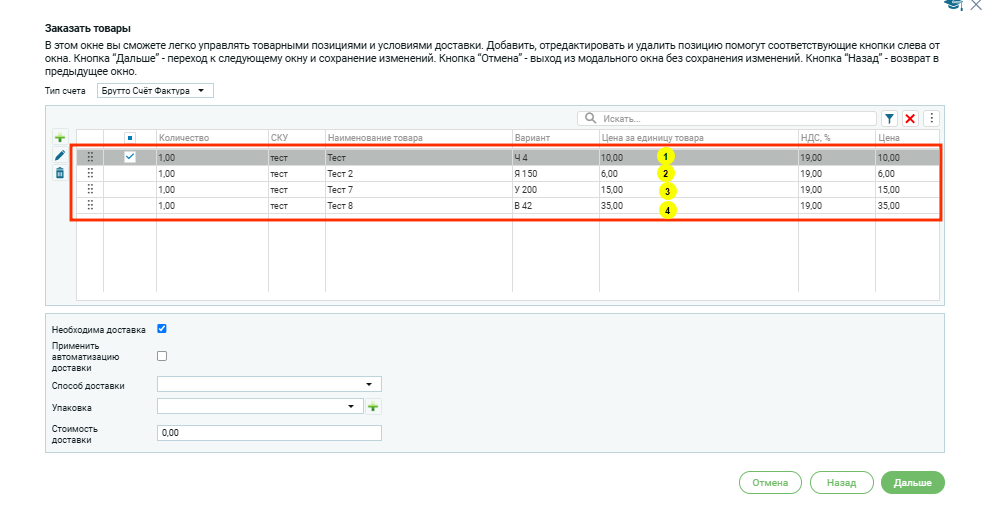
Task: Uncheck the checkbox in the Тест row
Action: click(x=130, y=156)
